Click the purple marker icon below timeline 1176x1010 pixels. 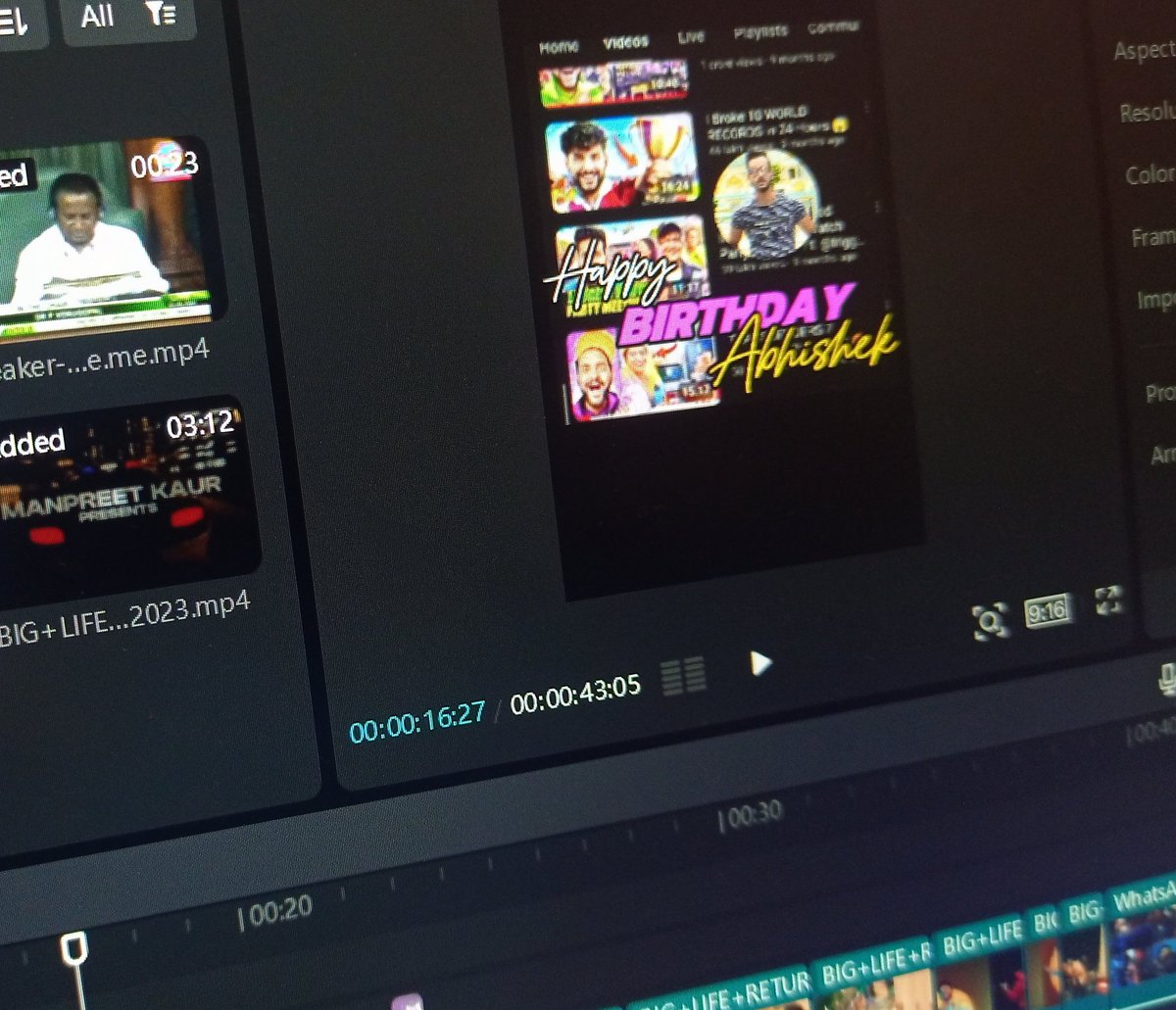pos(407,1001)
